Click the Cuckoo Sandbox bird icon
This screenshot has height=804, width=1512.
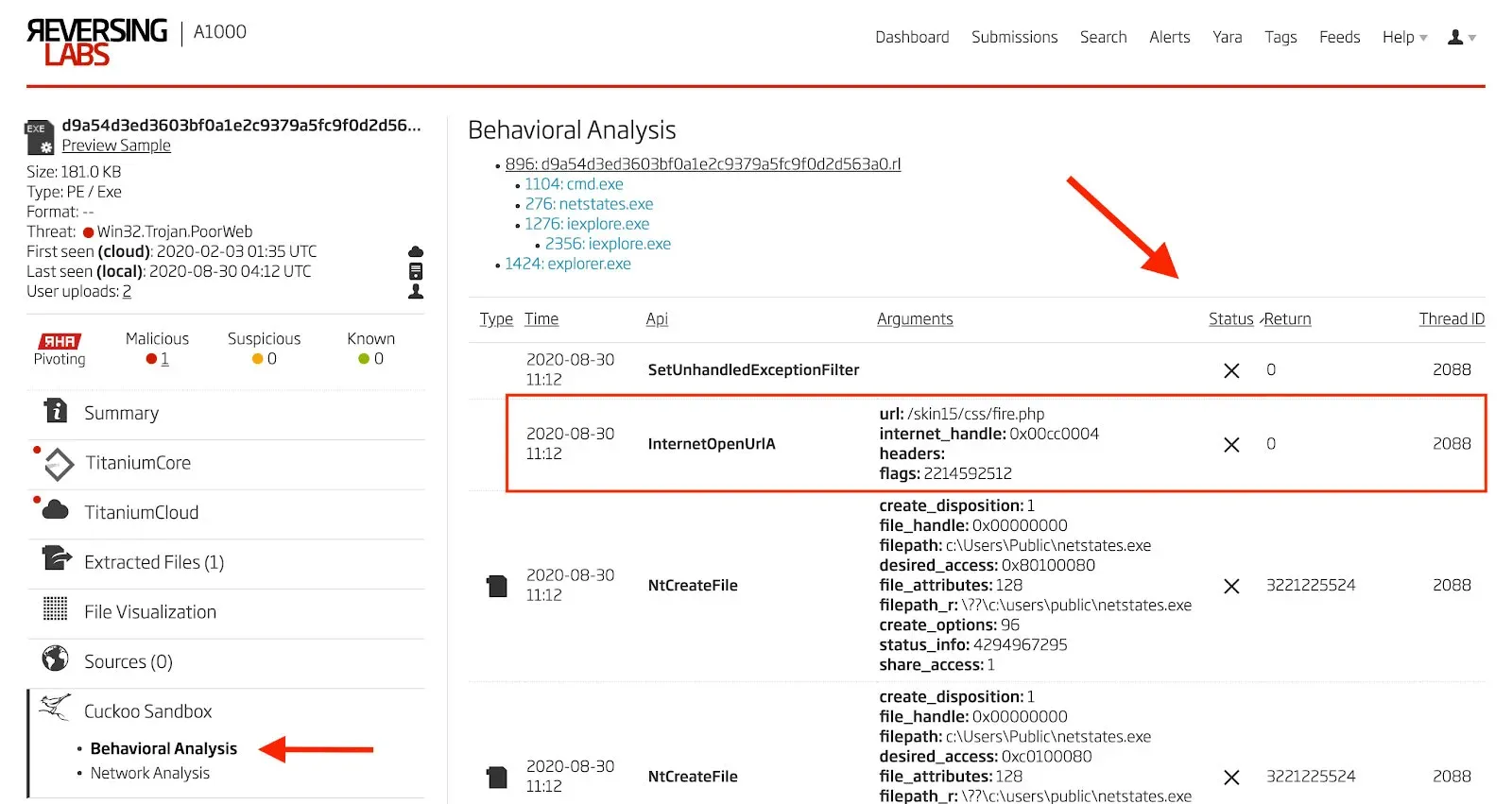click(56, 709)
